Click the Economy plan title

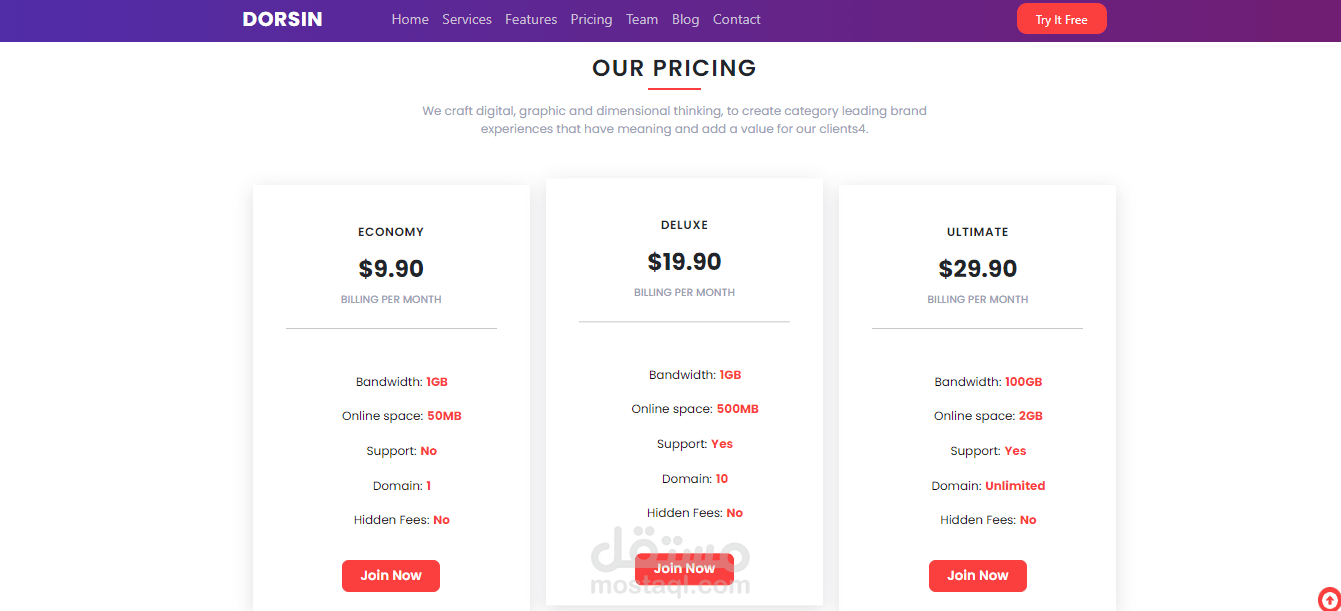(391, 232)
